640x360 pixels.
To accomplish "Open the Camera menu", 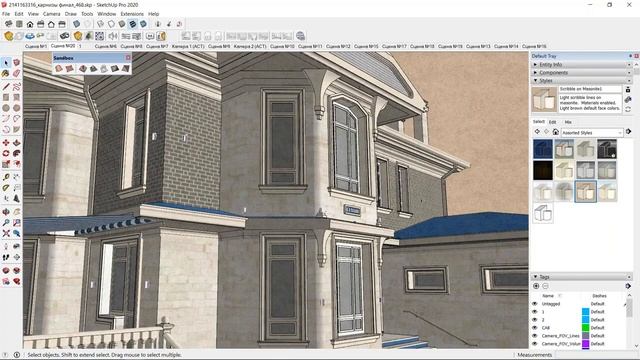I will (51, 14).
